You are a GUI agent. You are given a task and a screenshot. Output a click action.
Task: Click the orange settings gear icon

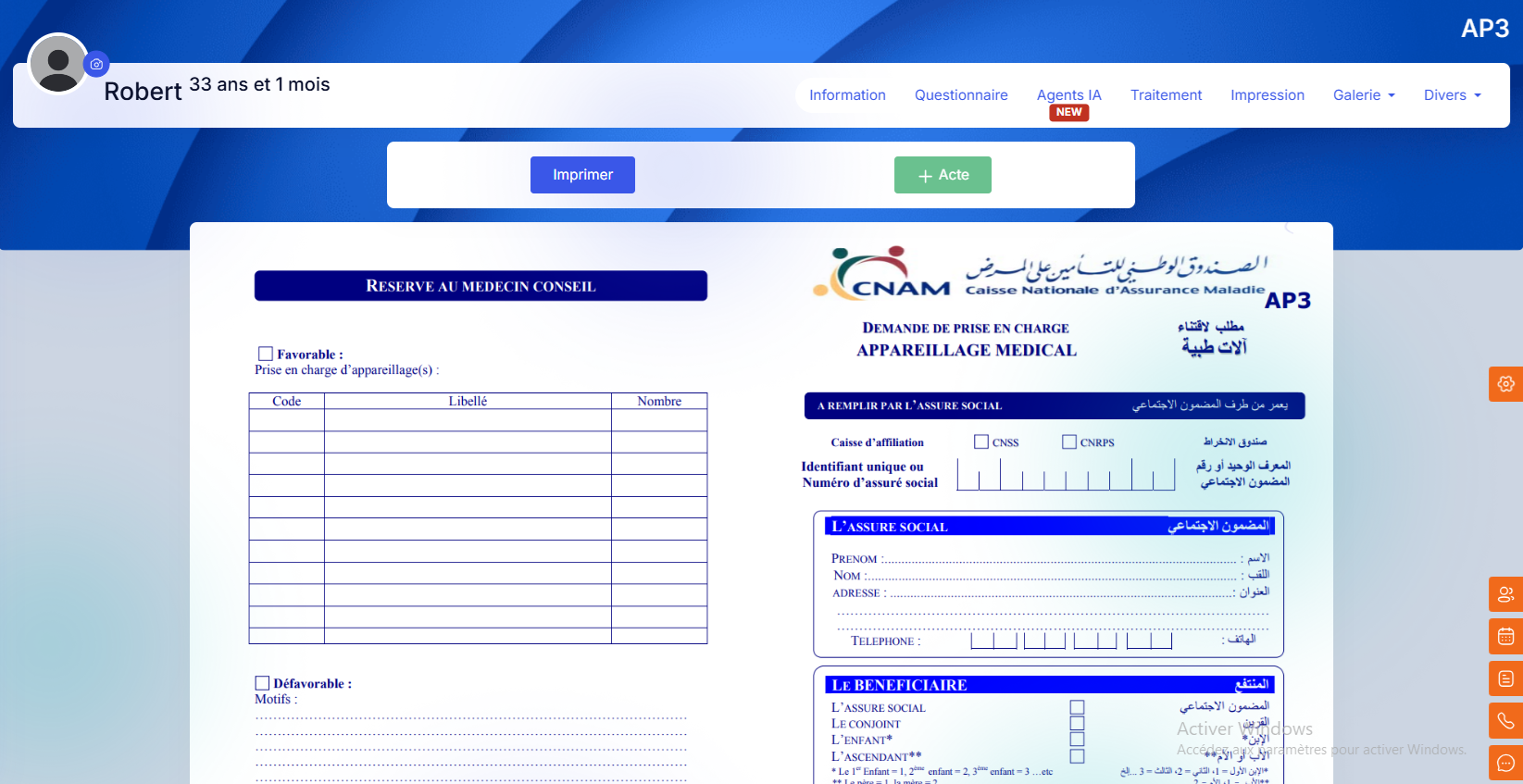1505,384
